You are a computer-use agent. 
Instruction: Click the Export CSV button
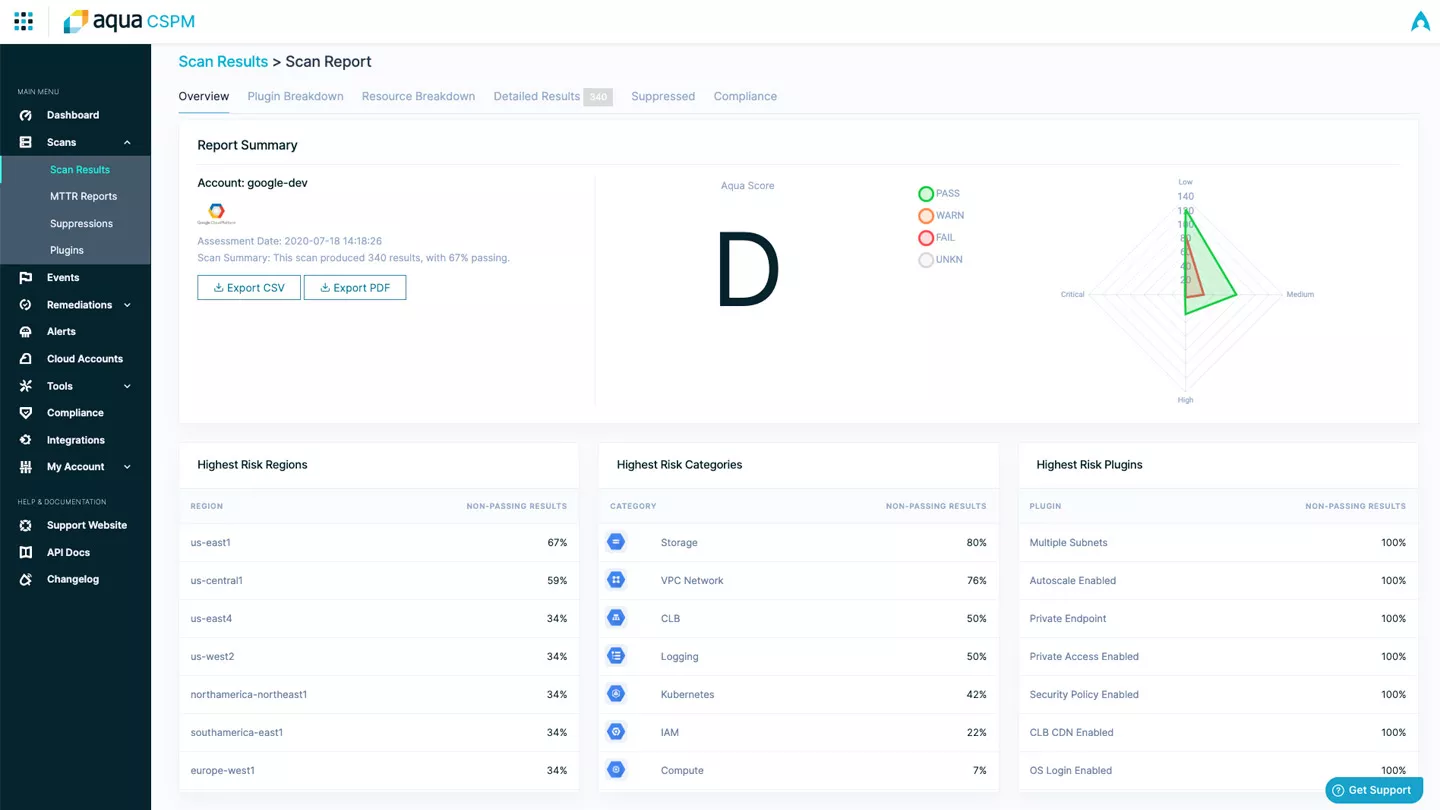(x=248, y=288)
